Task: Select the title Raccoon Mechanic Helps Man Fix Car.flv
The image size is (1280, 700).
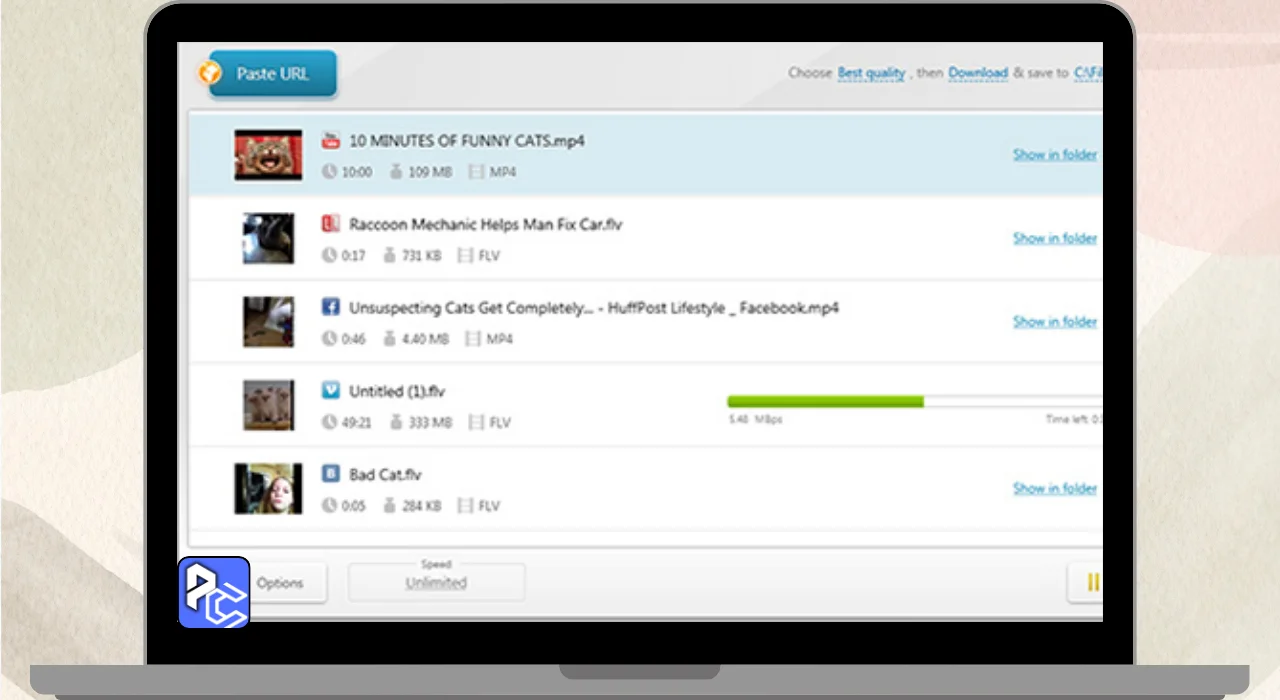Action: [x=485, y=225]
